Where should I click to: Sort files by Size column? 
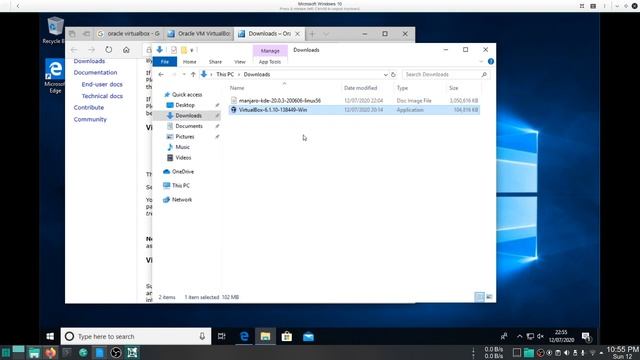tap(453, 88)
